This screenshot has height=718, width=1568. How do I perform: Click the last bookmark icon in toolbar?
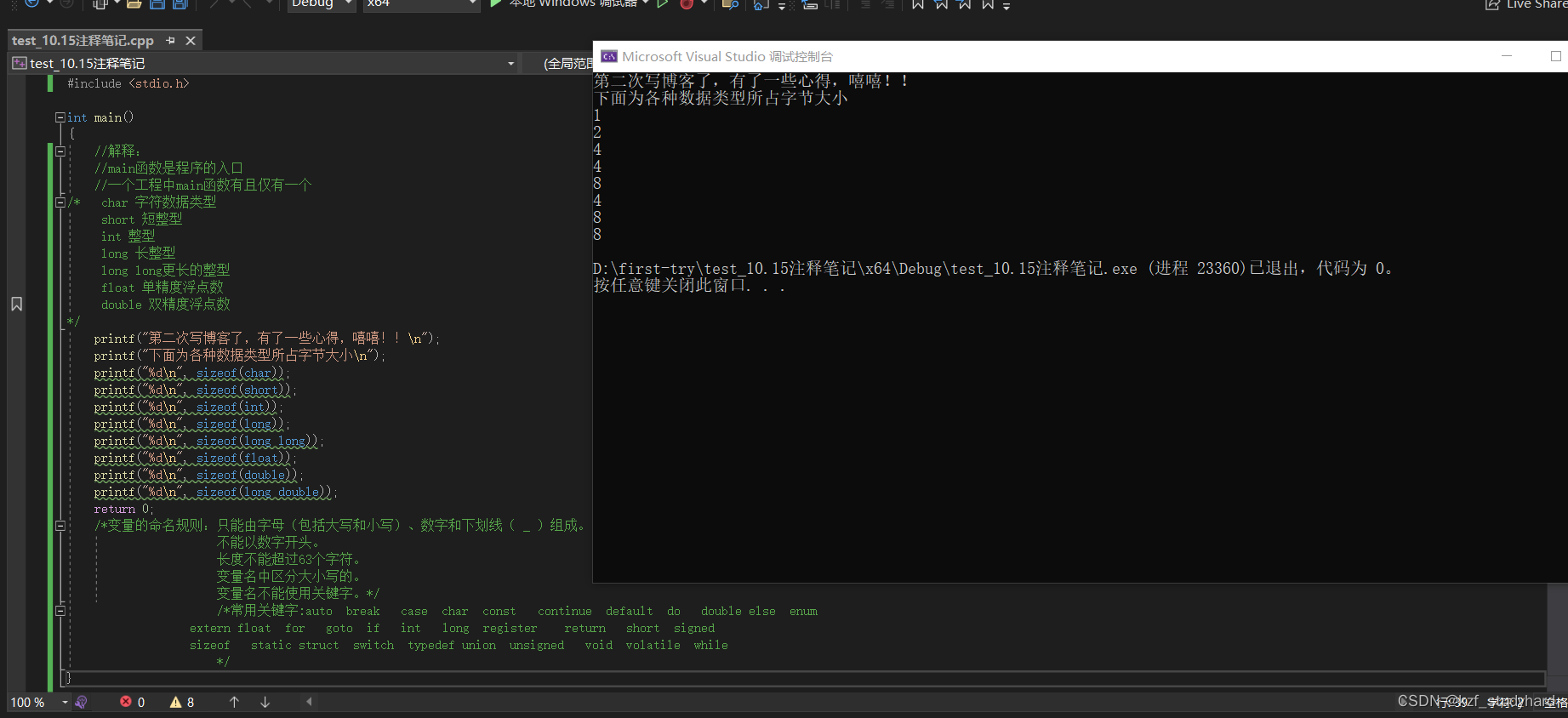[x=987, y=3]
